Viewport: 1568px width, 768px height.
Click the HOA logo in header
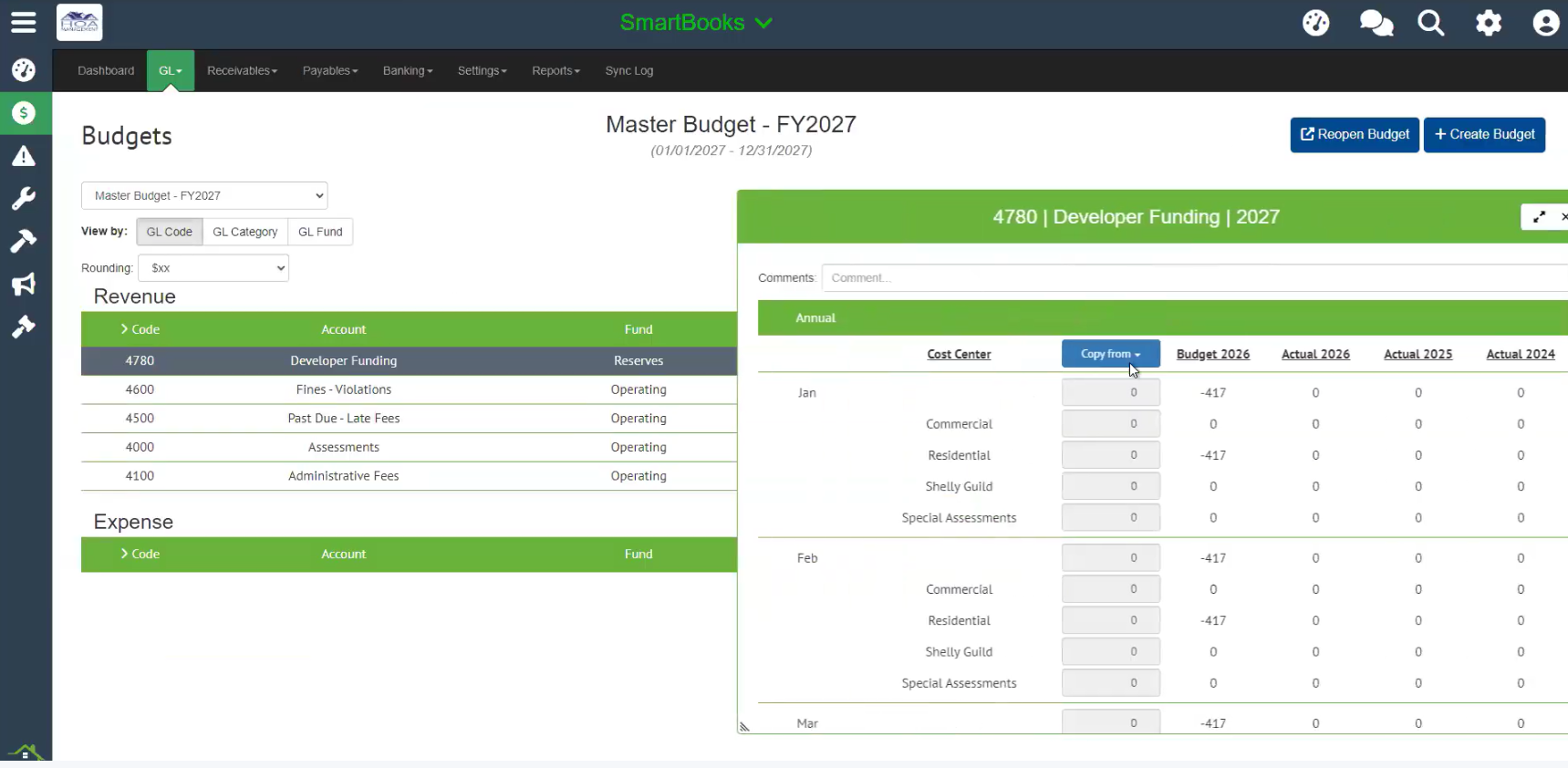coord(79,23)
